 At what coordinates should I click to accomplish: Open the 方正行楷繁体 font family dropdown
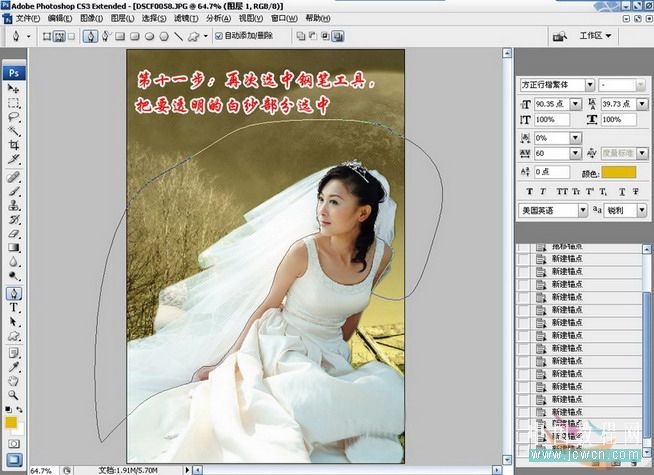[589, 85]
